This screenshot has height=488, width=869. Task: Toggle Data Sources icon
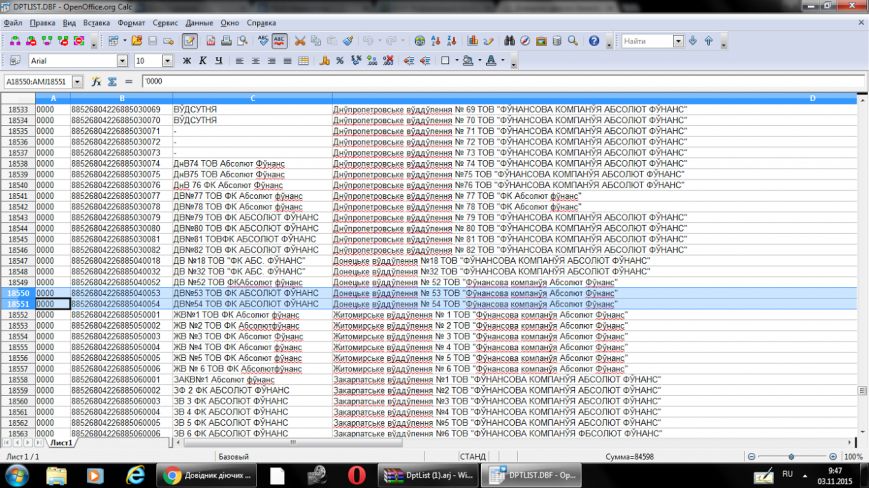click(557, 41)
